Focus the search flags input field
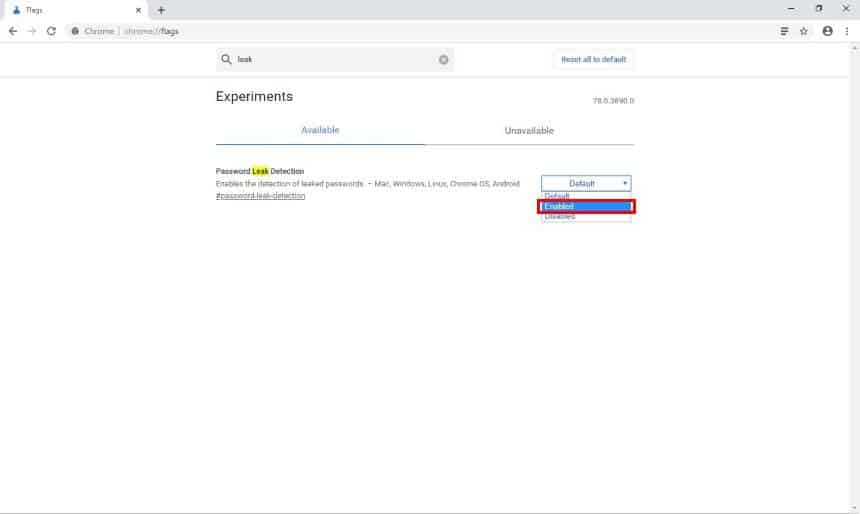Image resolution: width=860 pixels, height=514 pixels. click(335, 59)
